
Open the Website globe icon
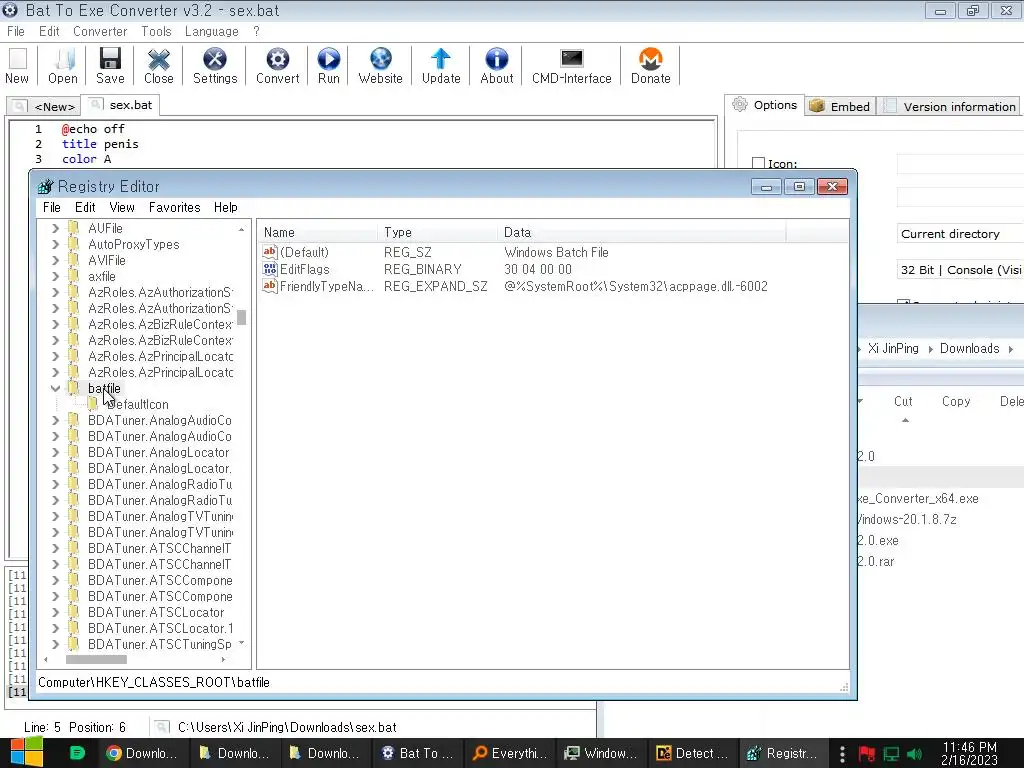tap(381, 65)
